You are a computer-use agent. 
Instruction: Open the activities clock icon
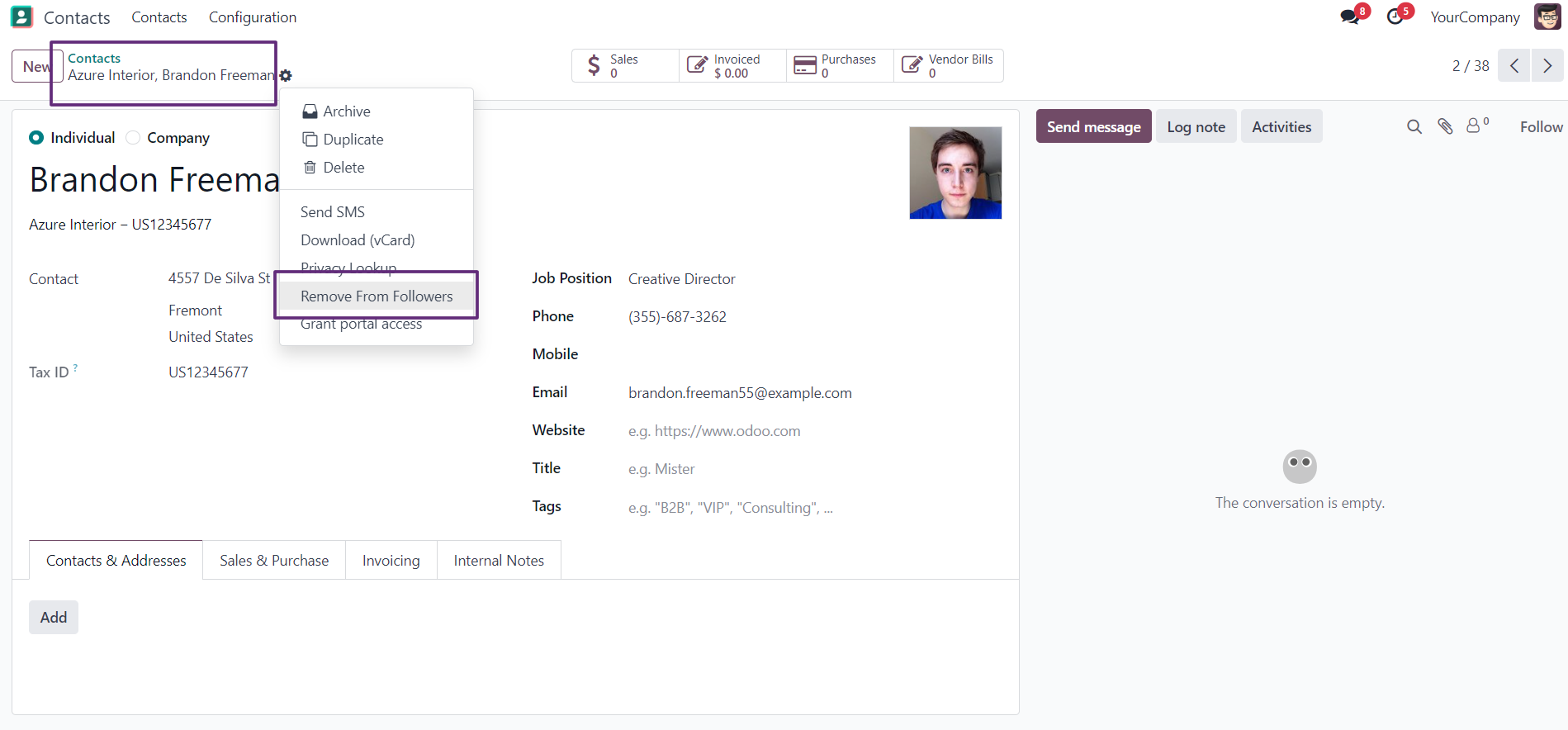(1395, 17)
